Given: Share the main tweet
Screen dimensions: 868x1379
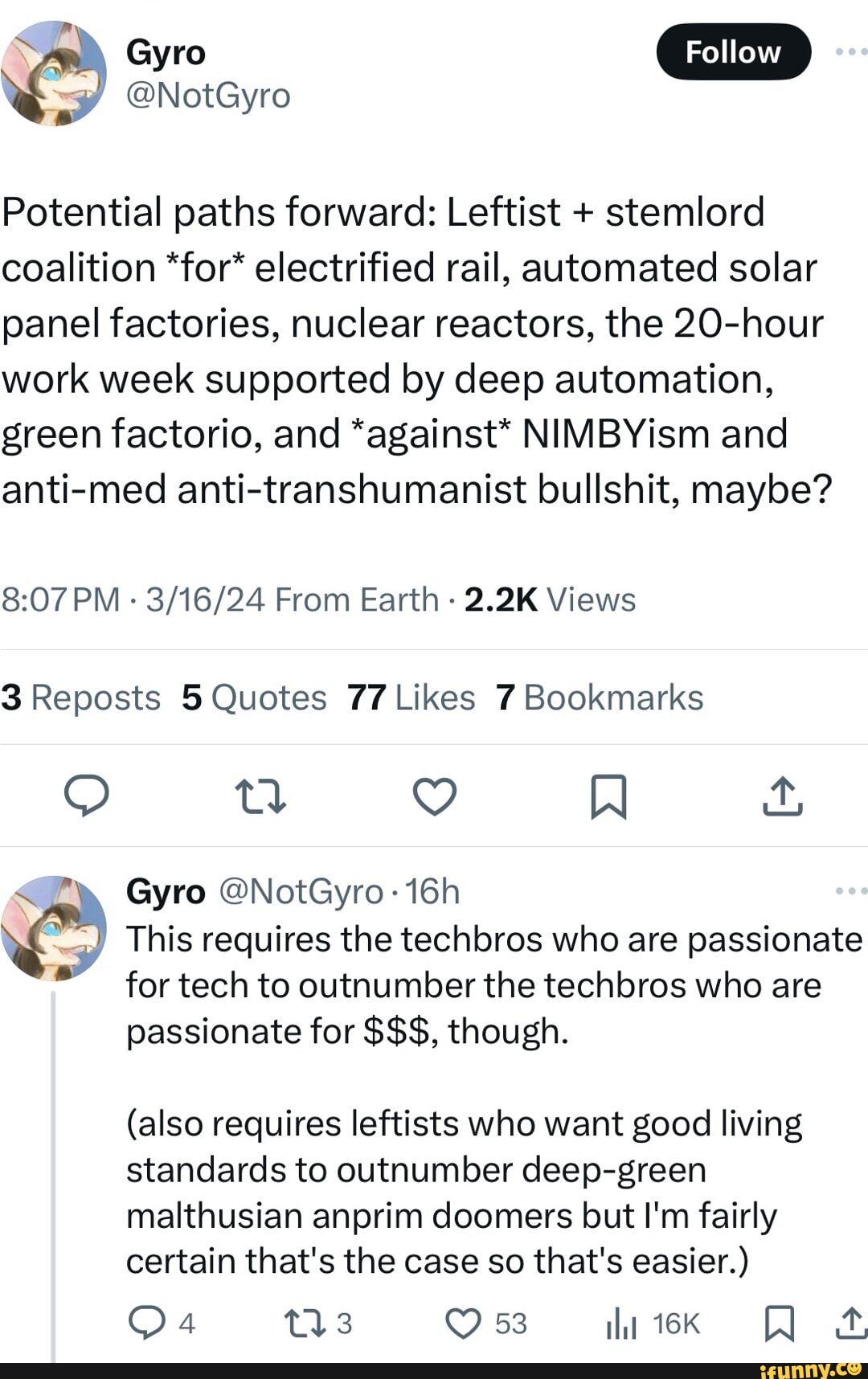Looking at the screenshot, I should pyautogui.click(x=782, y=796).
